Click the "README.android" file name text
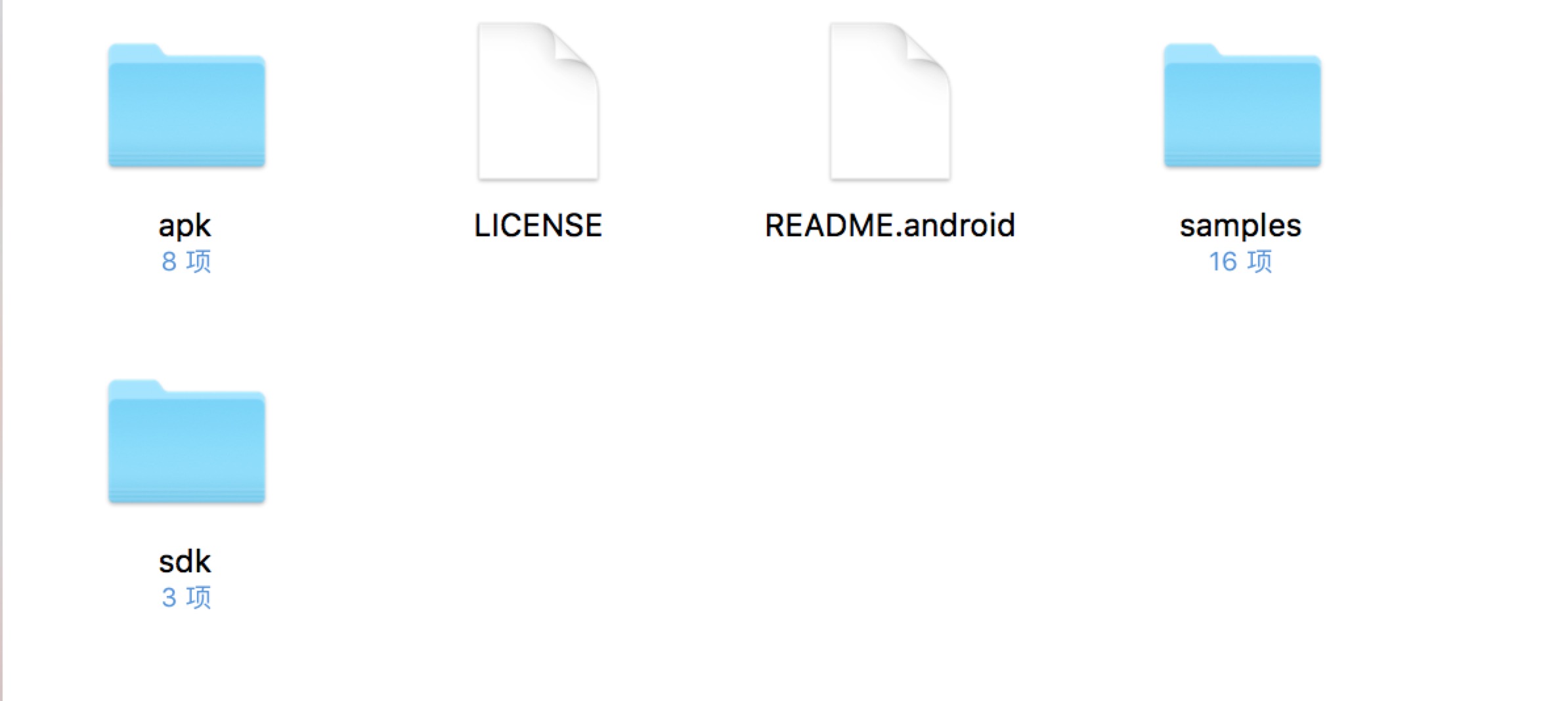1568x701 pixels. [x=890, y=226]
